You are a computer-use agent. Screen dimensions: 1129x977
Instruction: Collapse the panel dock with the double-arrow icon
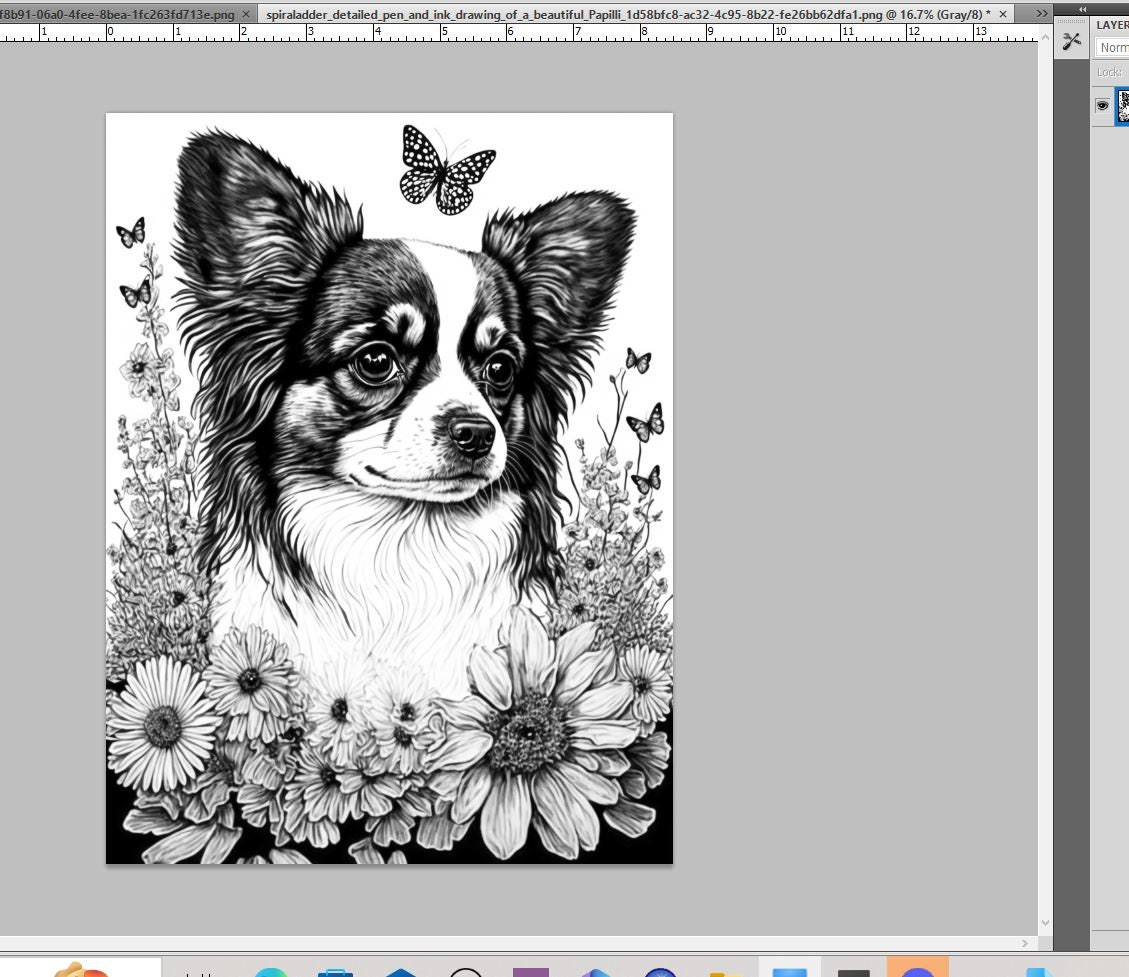pyautogui.click(x=1082, y=8)
